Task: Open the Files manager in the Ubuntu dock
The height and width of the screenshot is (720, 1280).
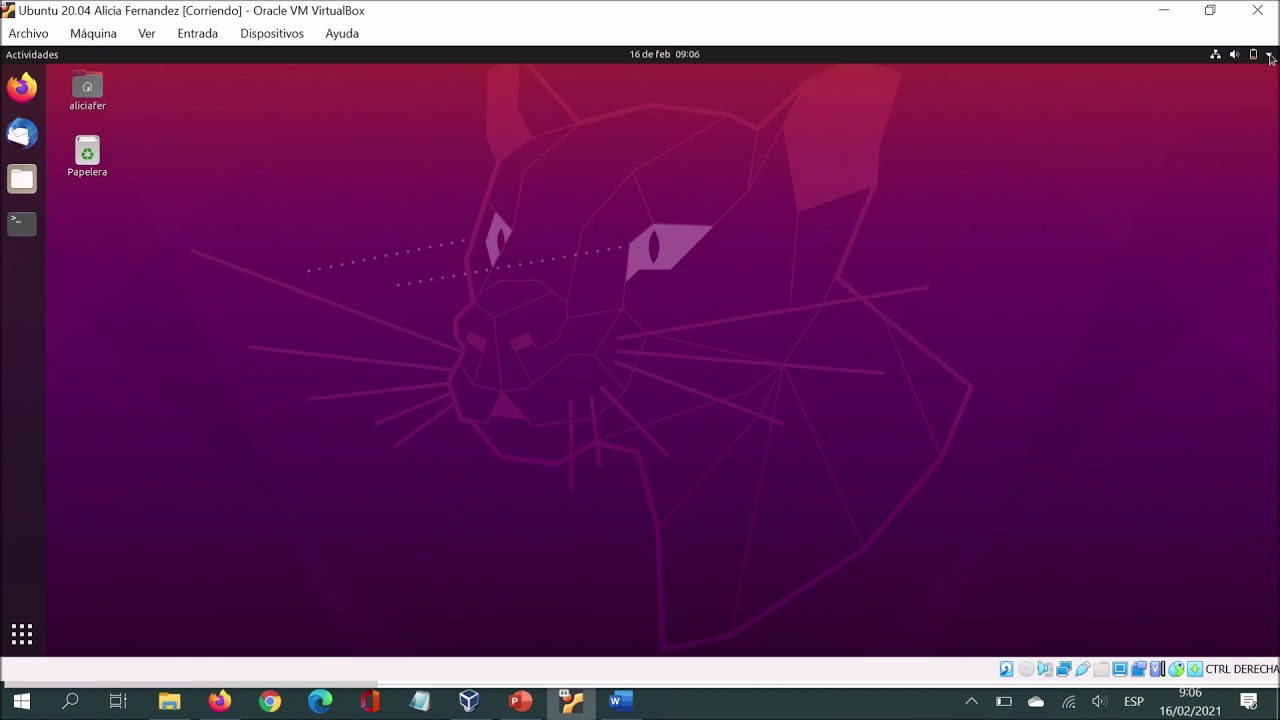Action: click(22, 179)
